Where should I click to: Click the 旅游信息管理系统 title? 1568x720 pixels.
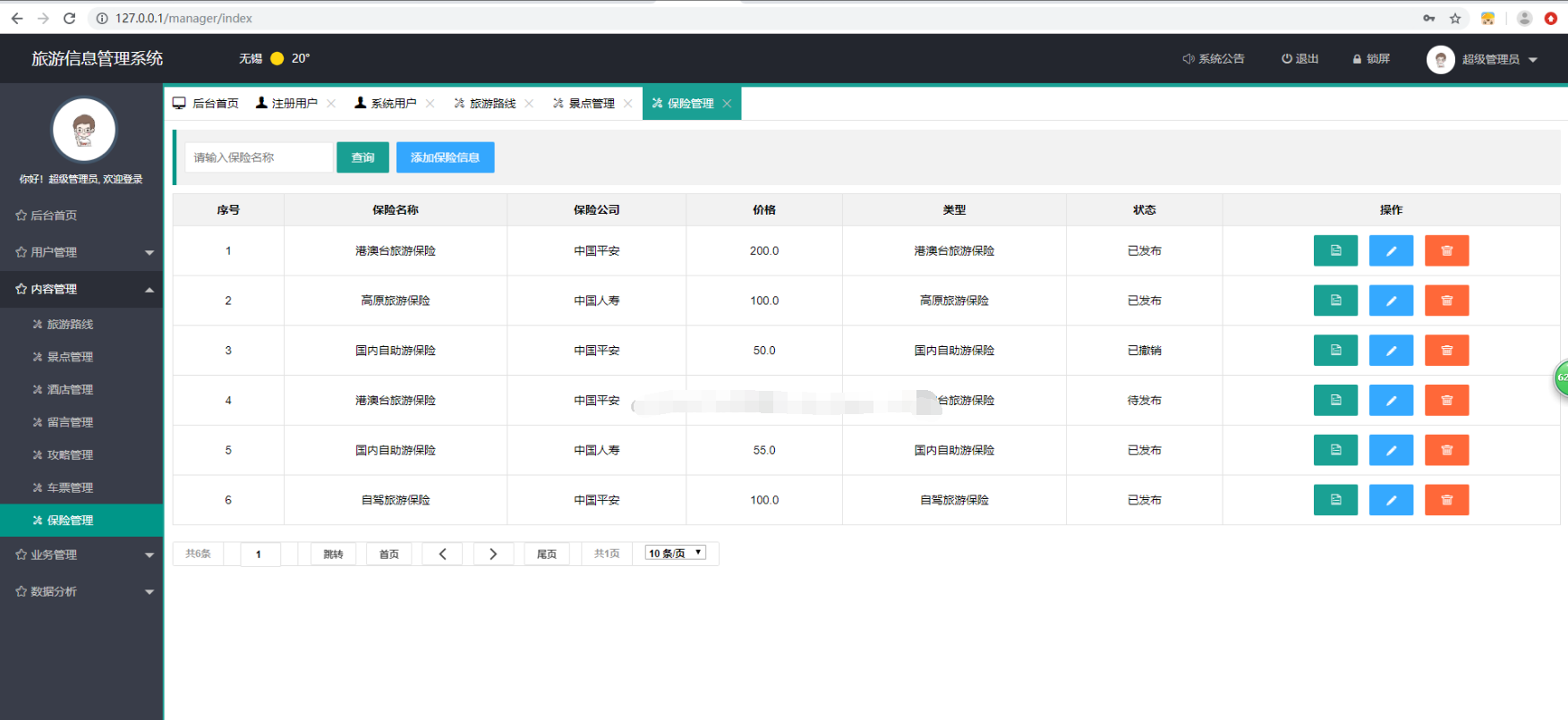click(97, 59)
